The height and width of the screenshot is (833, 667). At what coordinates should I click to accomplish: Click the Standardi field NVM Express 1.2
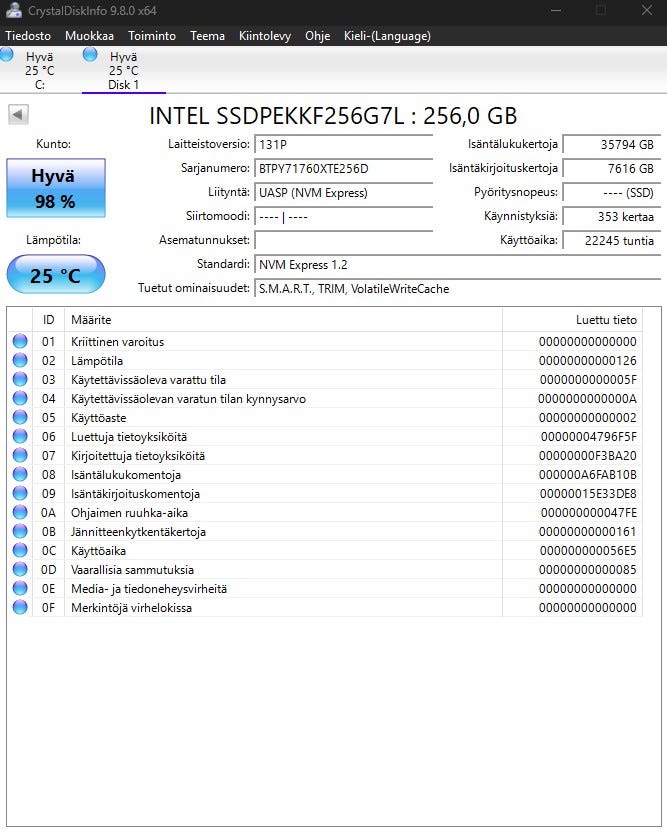[458, 265]
